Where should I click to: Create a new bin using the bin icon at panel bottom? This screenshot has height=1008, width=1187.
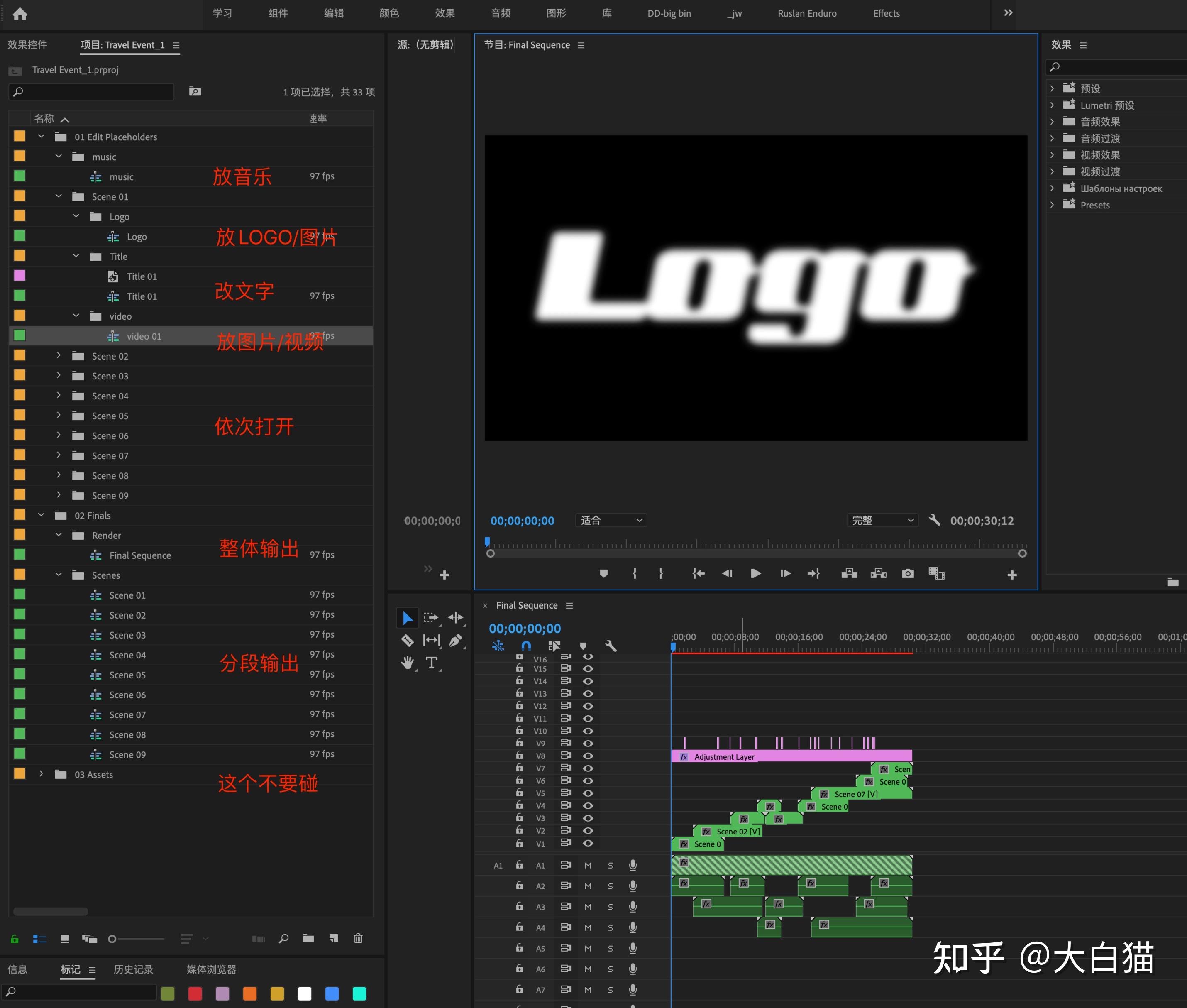[309, 938]
